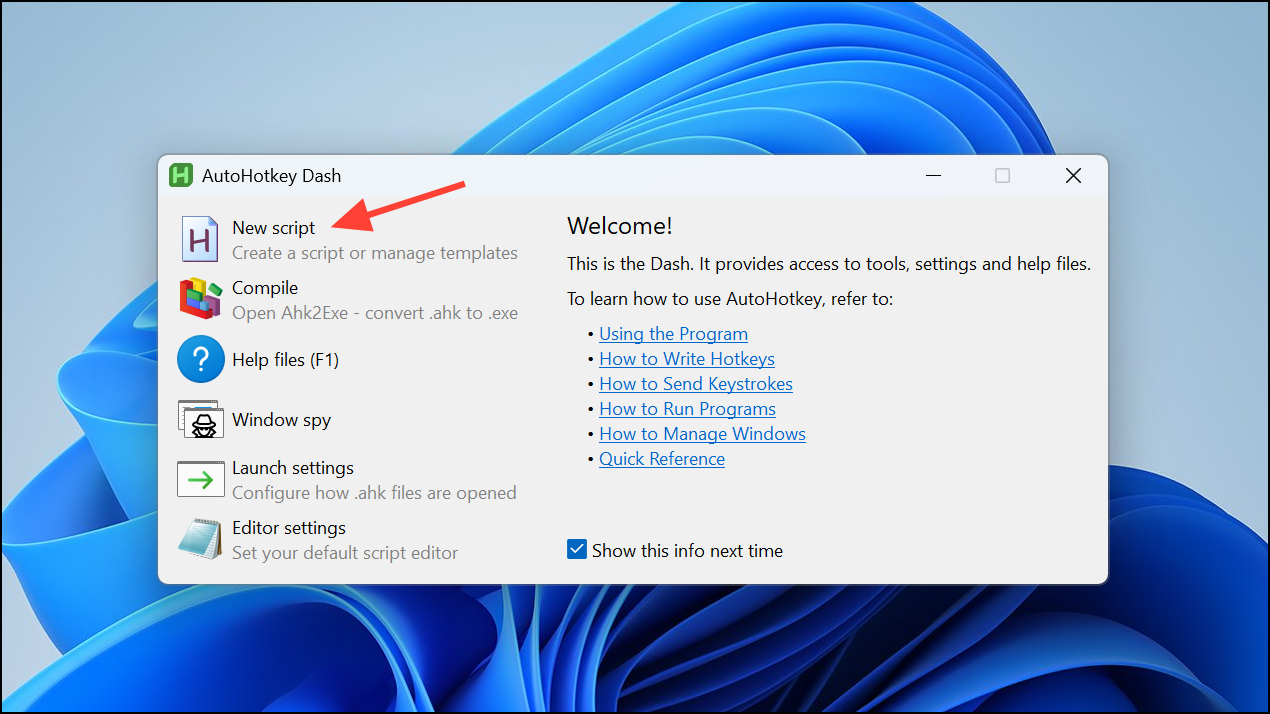
Task: Select the Compile label
Action: (x=265, y=288)
